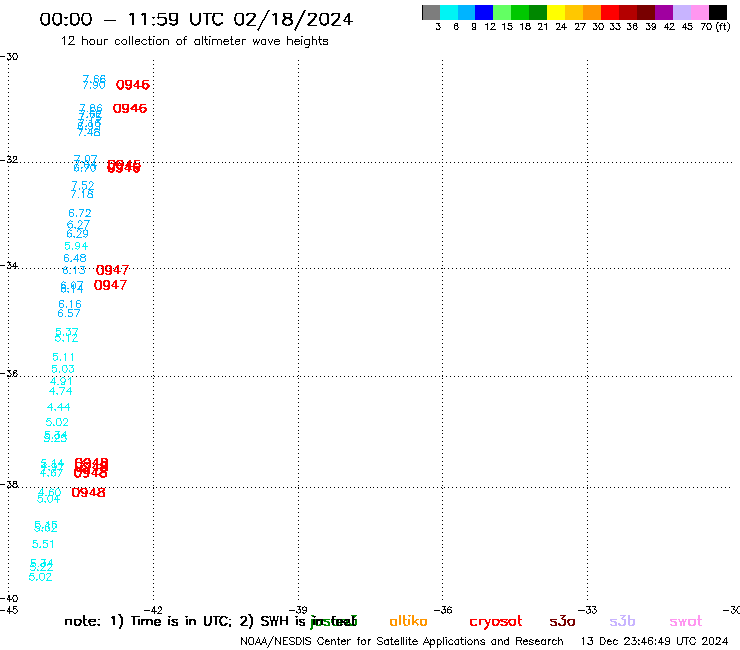Click the topmost red 0946 time label
This screenshot has height=650, width=740.
(x=133, y=85)
